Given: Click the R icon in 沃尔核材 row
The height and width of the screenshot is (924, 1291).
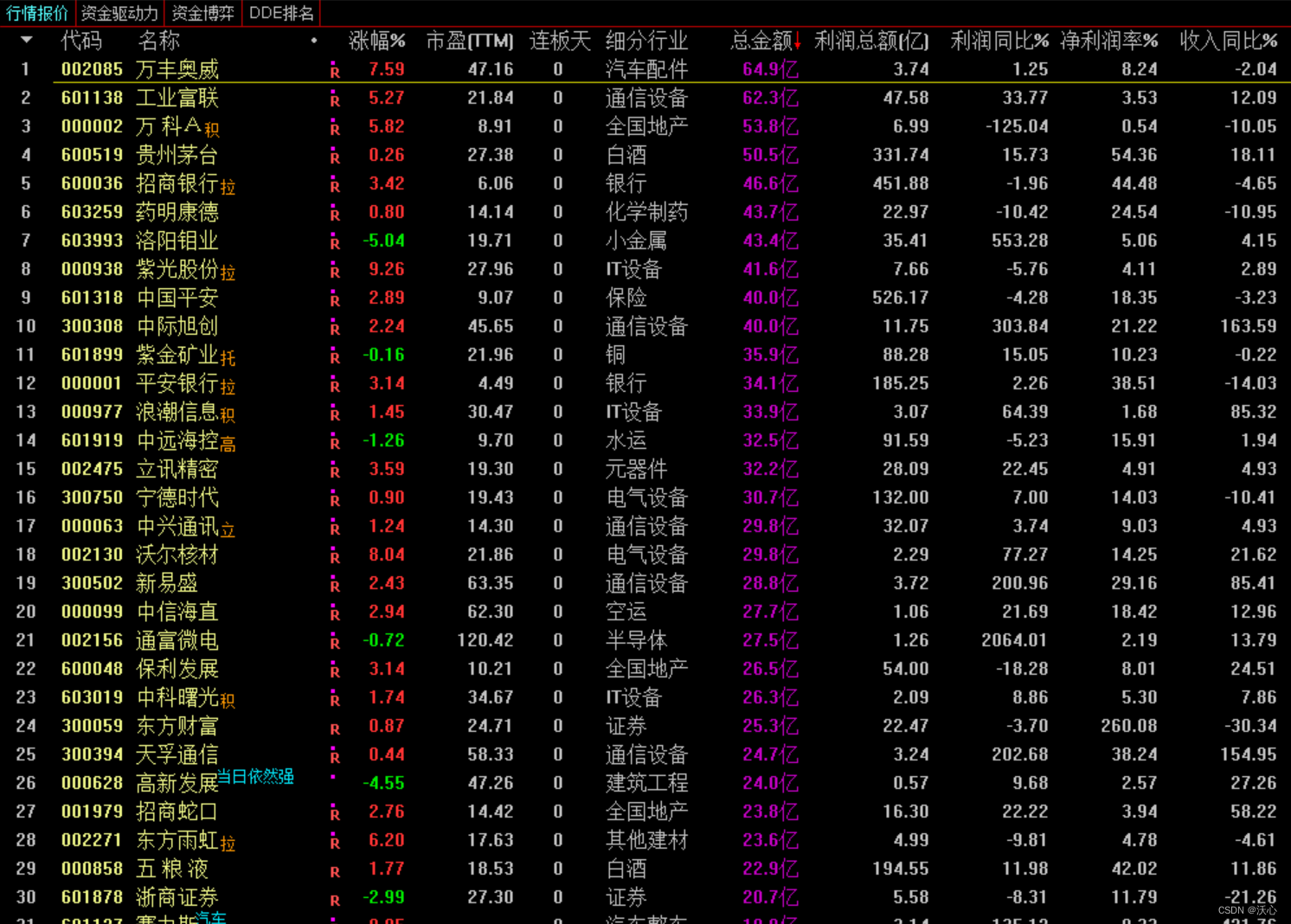Looking at the screenshot, I should (335, 557).
